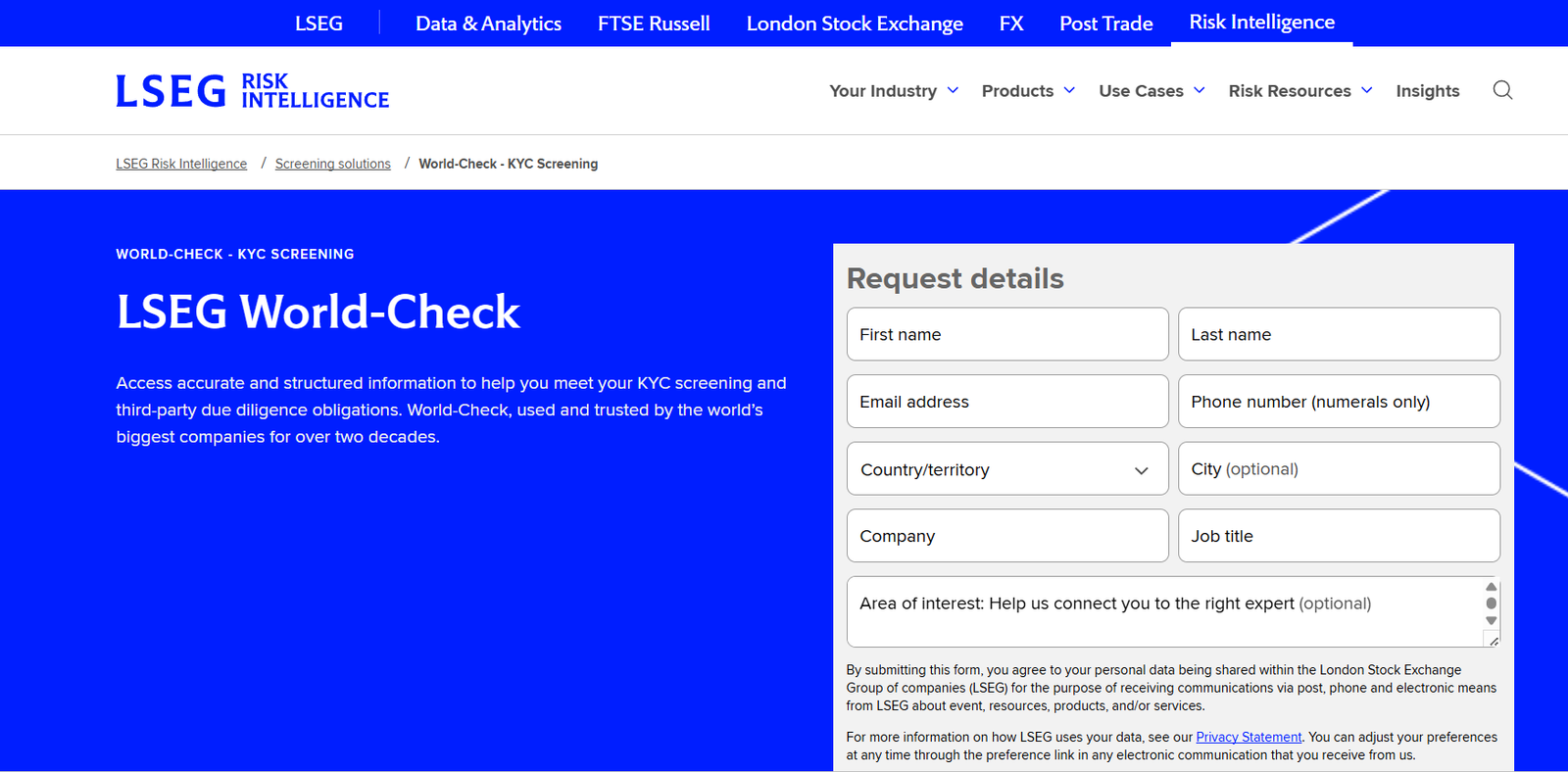1568x772 pixels.
Task: Open the Risk Resources dropdown
Action: [1299, 91]
